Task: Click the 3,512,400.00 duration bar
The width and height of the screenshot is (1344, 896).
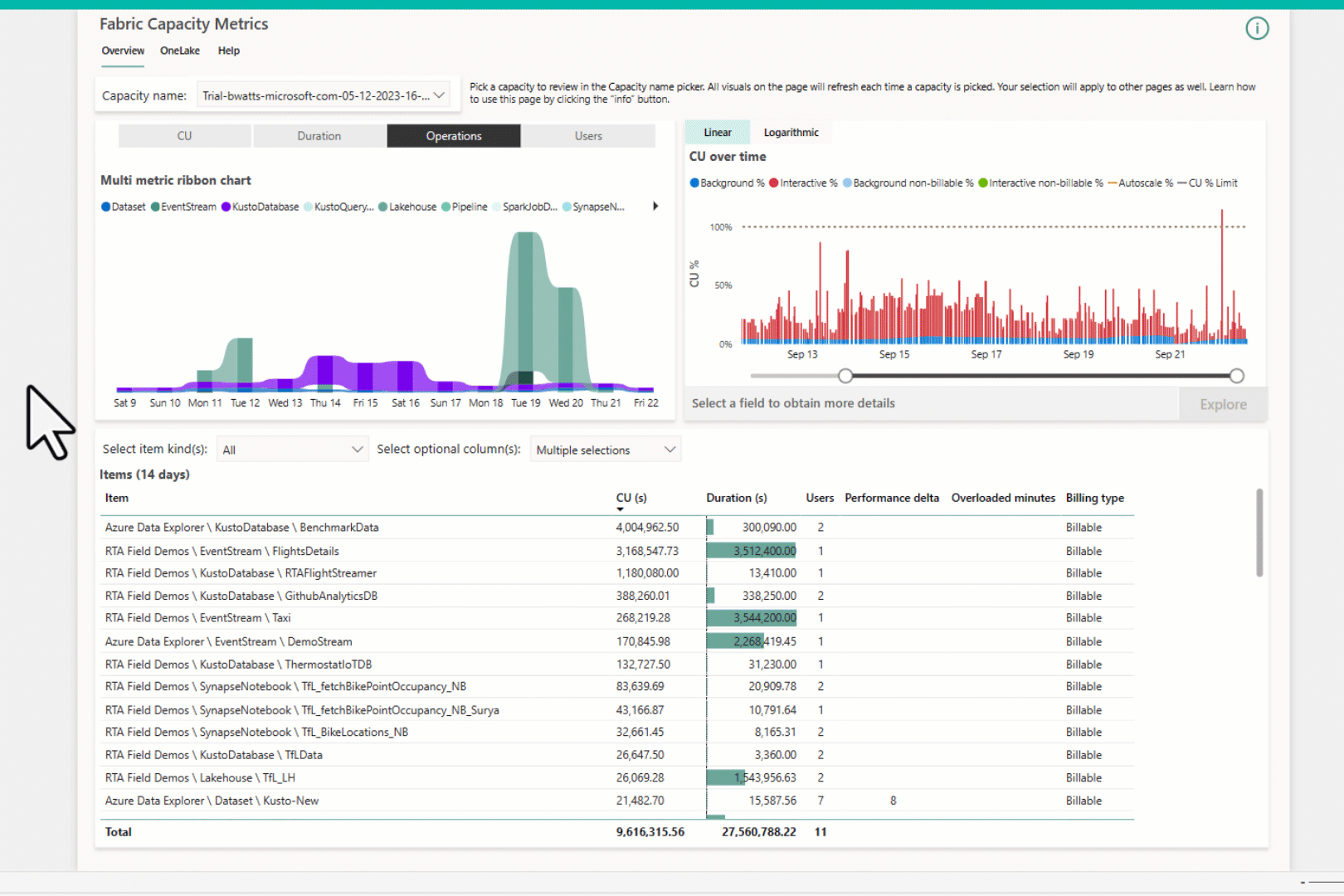Action: [751, 551]
